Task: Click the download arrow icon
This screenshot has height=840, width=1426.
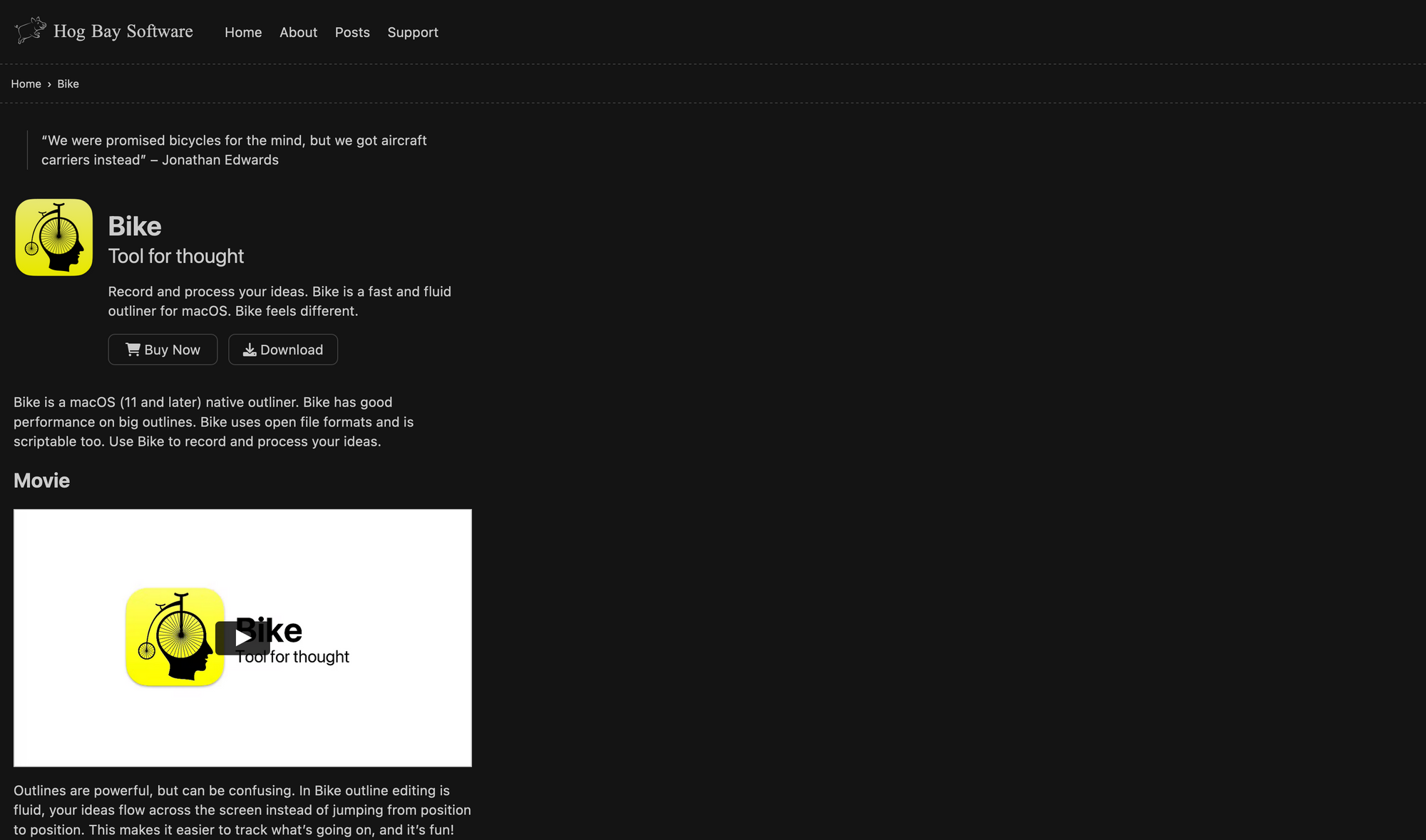Action: pos(250,349)
